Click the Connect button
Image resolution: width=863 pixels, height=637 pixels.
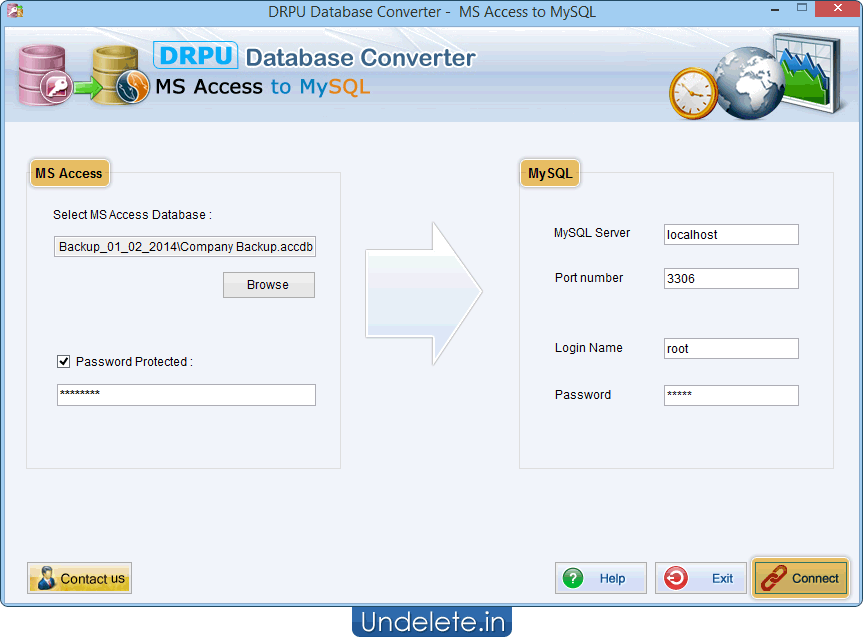(801, 578)
